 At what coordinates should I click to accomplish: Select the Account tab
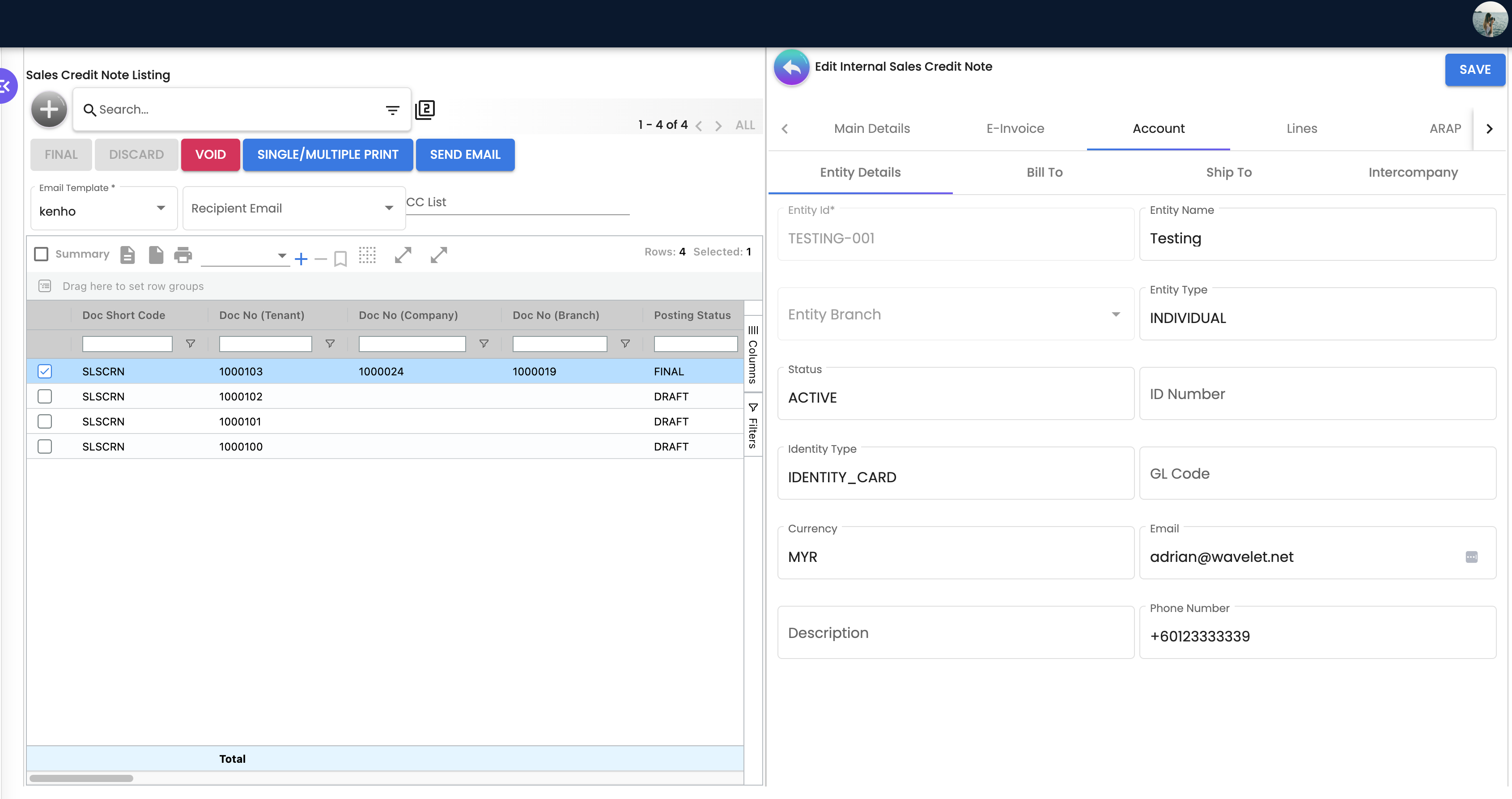click(1158, 128)
